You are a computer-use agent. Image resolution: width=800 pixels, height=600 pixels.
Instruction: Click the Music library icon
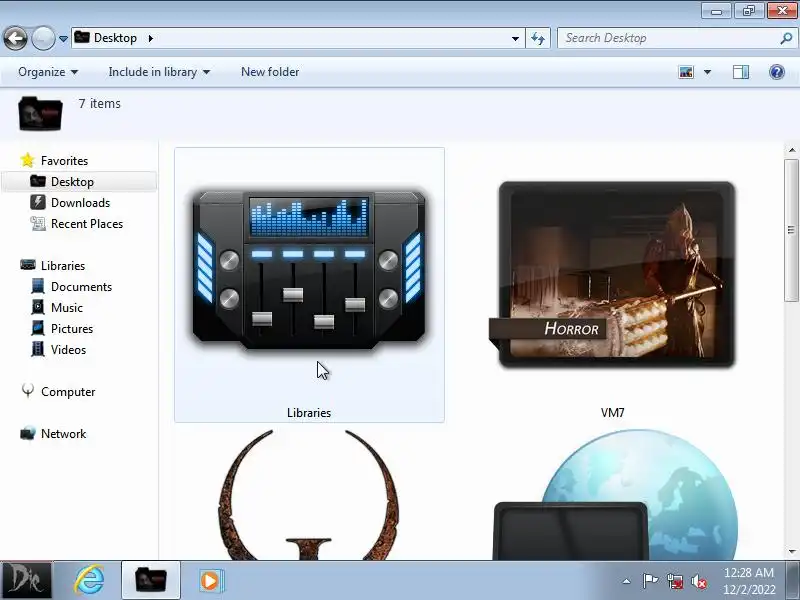[38, 307]
